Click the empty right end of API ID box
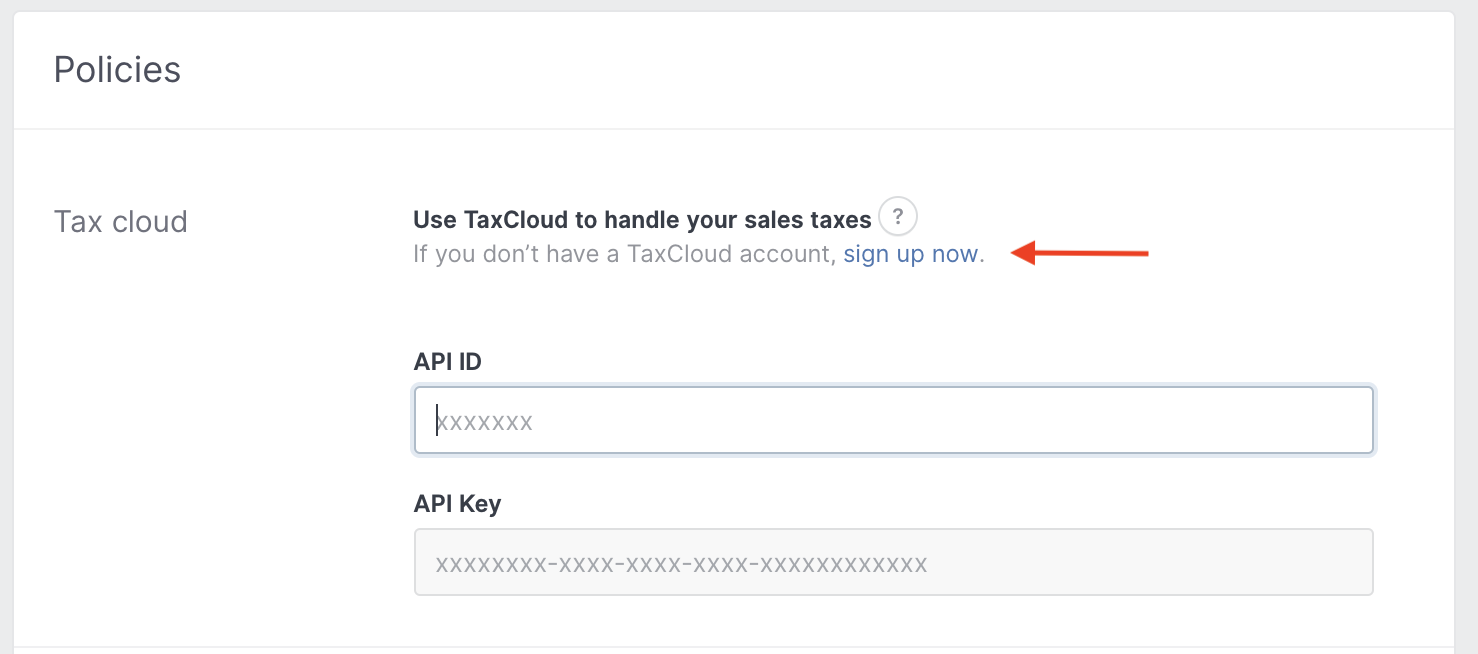1478x654 pixels. click(x=1300, y=421)
